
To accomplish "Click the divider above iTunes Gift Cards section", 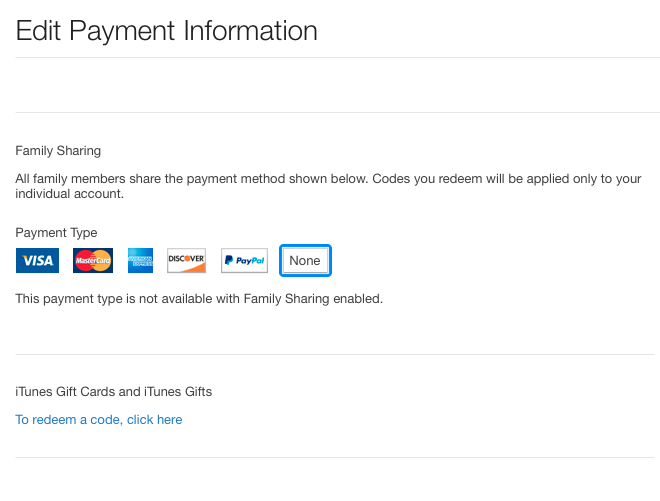I will click(x=335, y=354).
